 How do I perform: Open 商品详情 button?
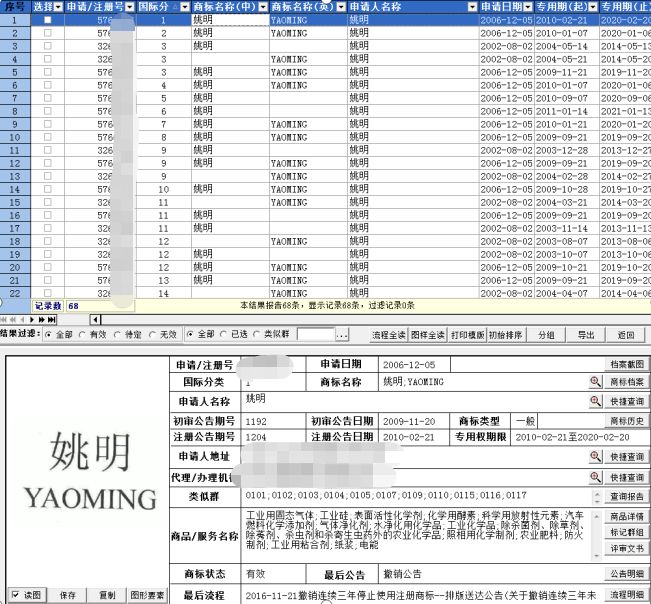tap(627, 516)
